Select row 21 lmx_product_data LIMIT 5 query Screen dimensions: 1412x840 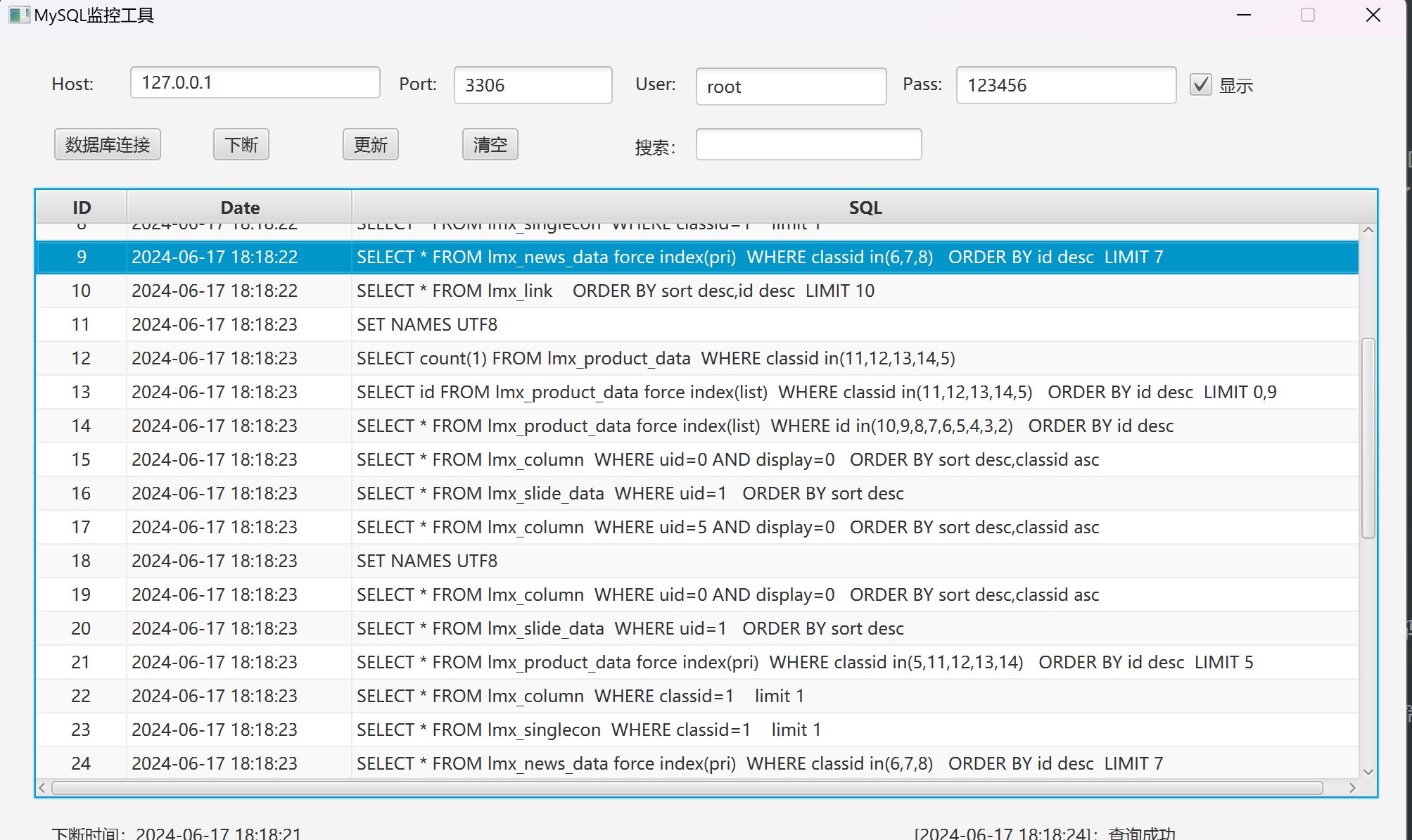click(x=697, y=662)
